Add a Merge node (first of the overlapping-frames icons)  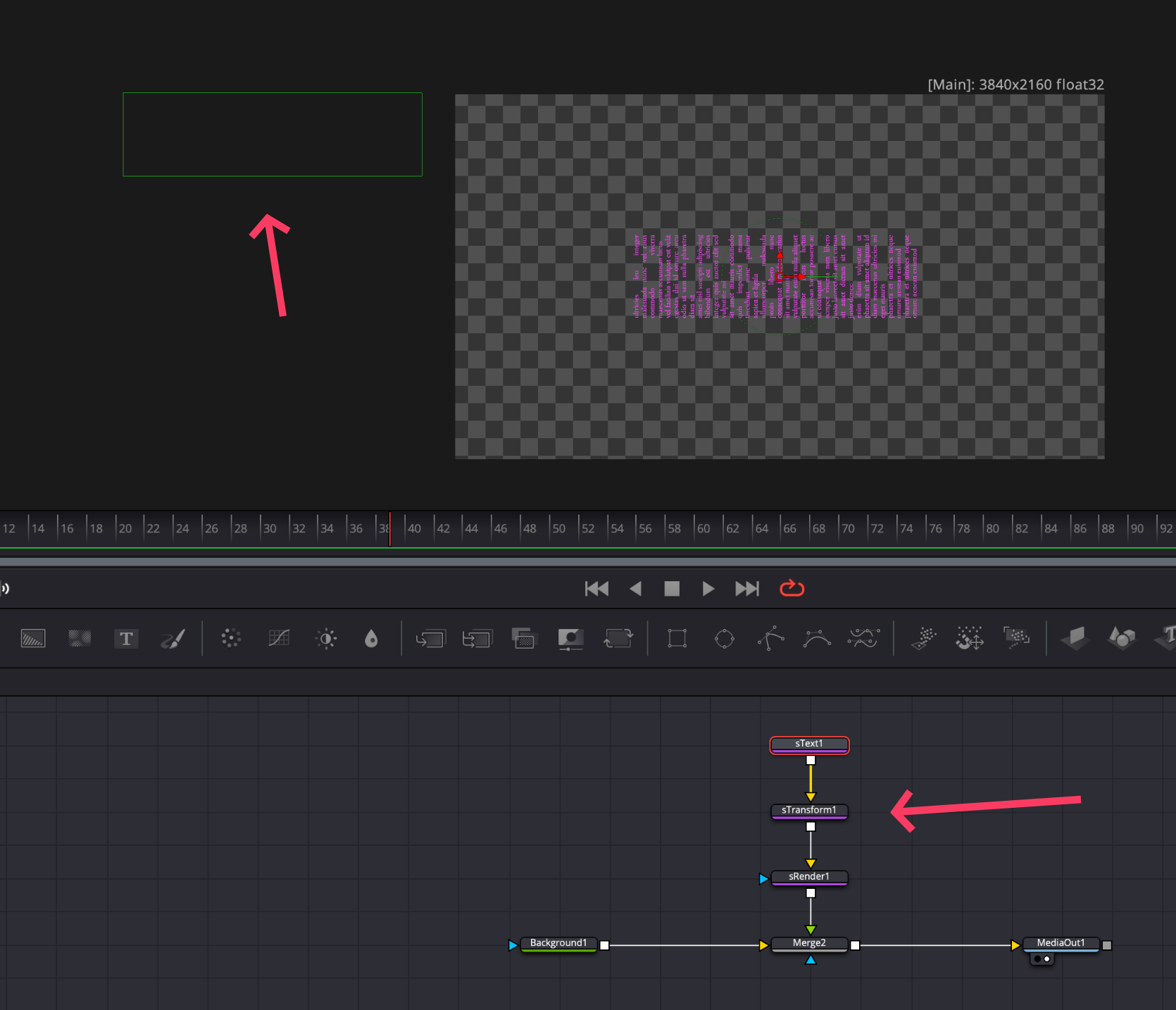(x=430, y=639)
